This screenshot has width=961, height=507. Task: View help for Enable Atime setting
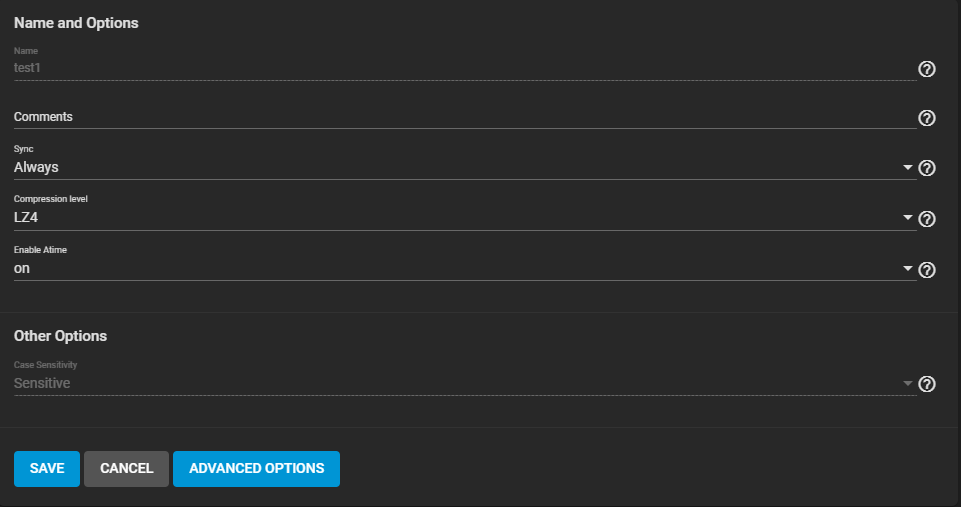click(x=926, y=270)
